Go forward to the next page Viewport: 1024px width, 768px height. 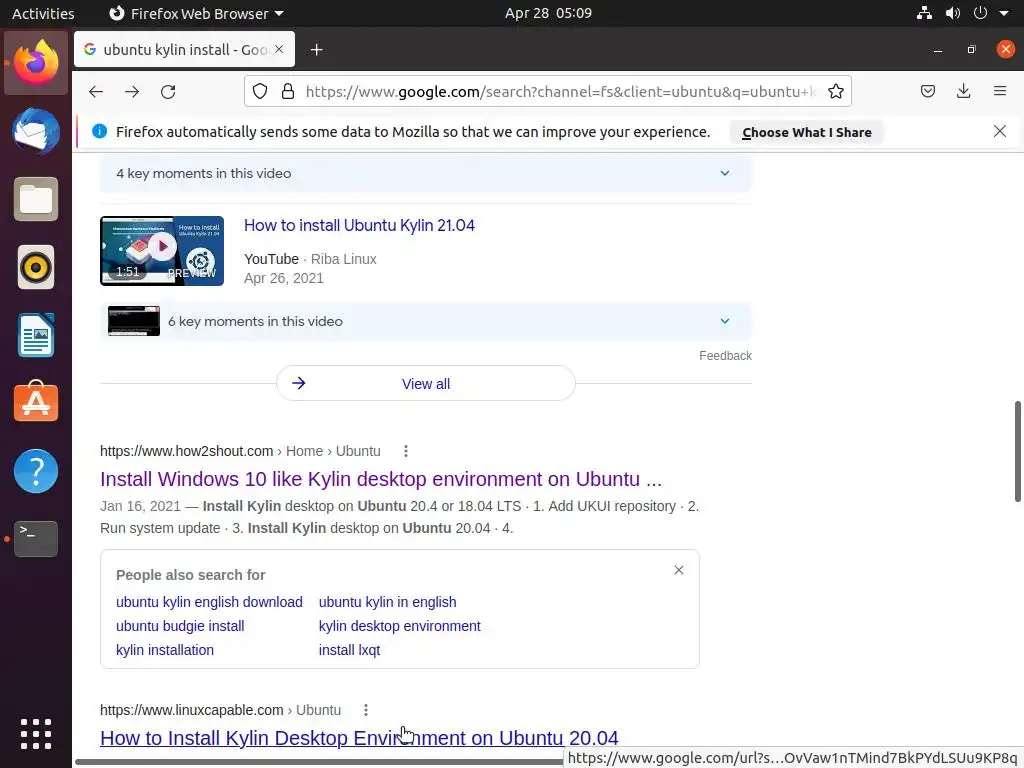click(x=132, y=91)
